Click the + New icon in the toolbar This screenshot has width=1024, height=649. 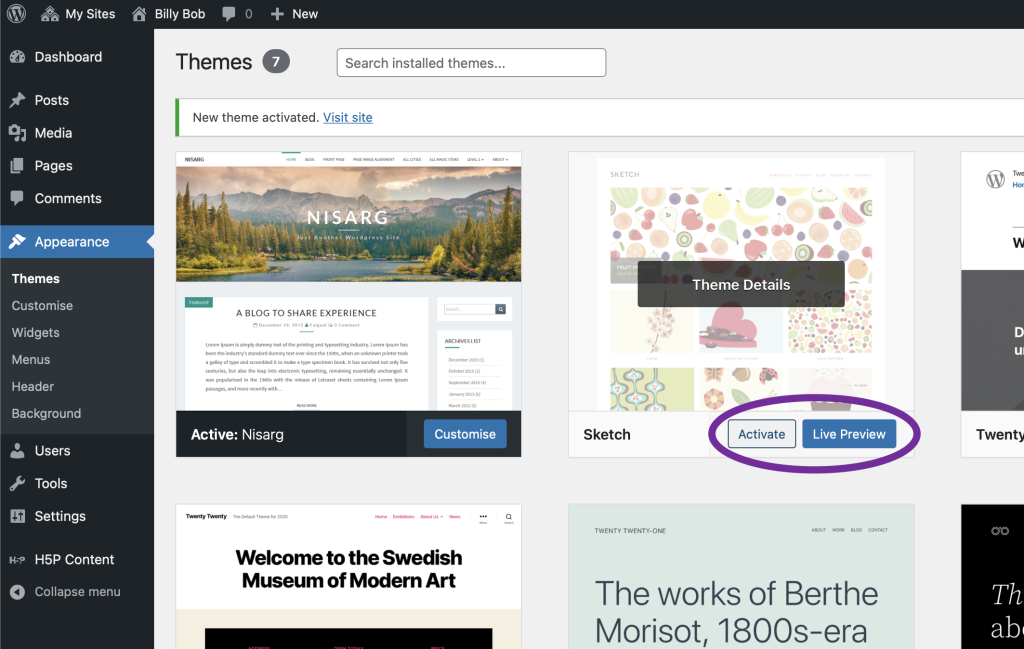click(x=275, y=14)
